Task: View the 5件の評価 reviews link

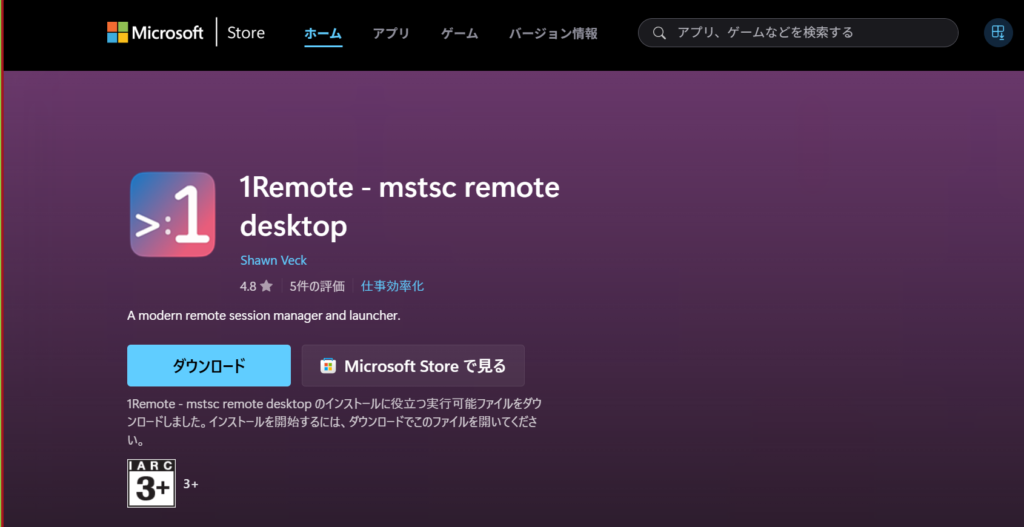Action: point(317,286)
